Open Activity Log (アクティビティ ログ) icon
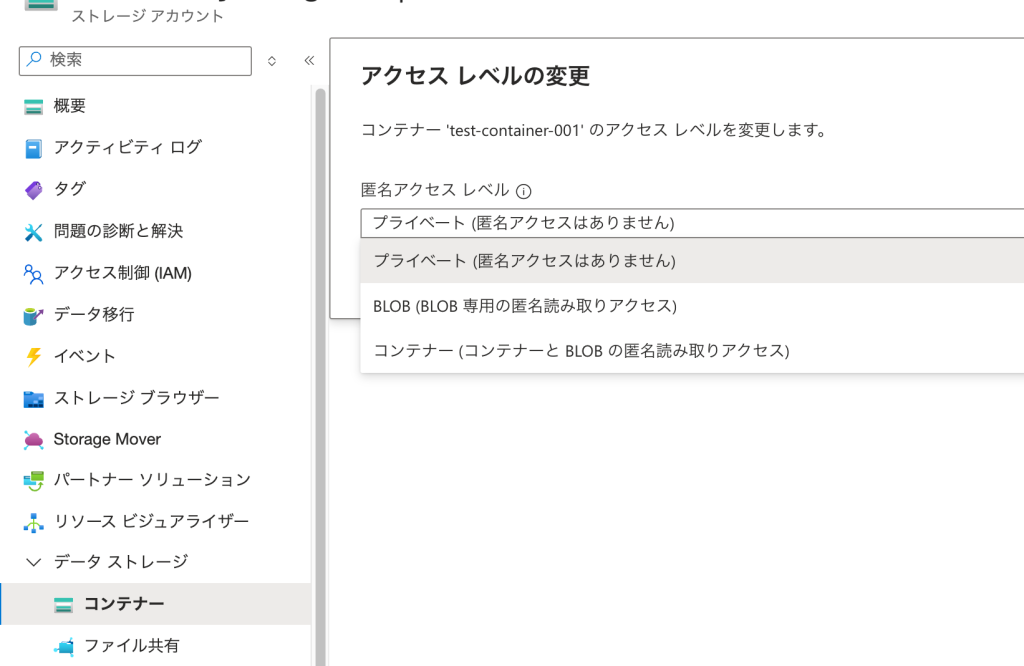The width and height of the screenshot is (1024, 666). pos(34,148)
